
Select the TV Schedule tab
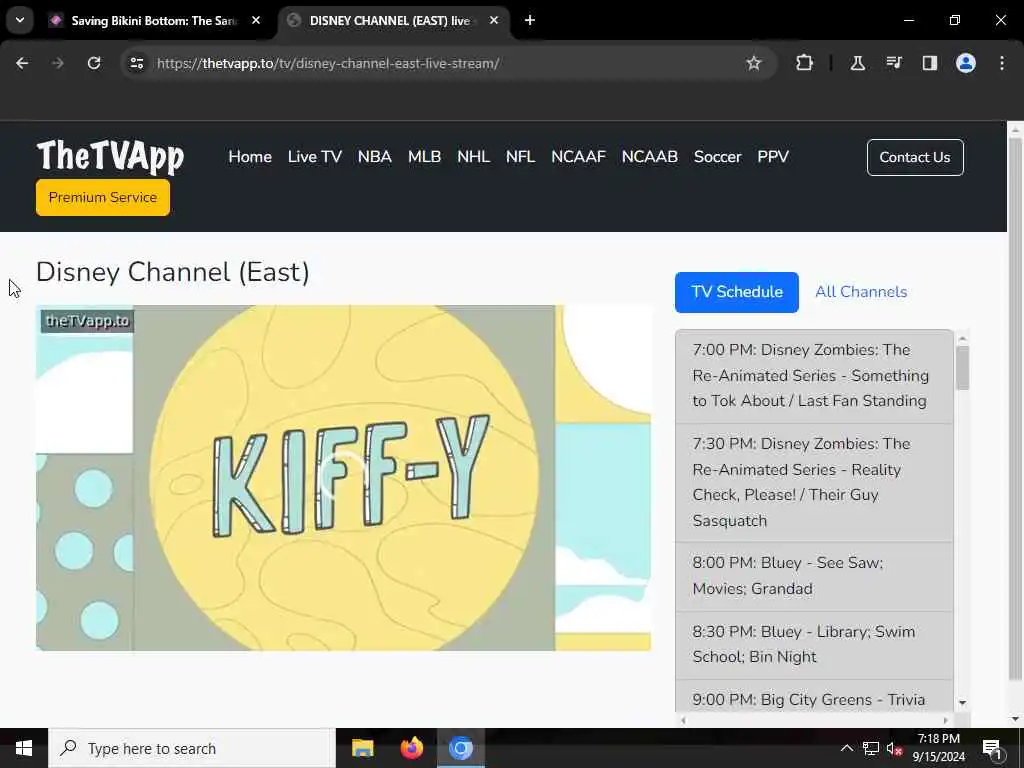pyautogui.click(x=737, y=292)
